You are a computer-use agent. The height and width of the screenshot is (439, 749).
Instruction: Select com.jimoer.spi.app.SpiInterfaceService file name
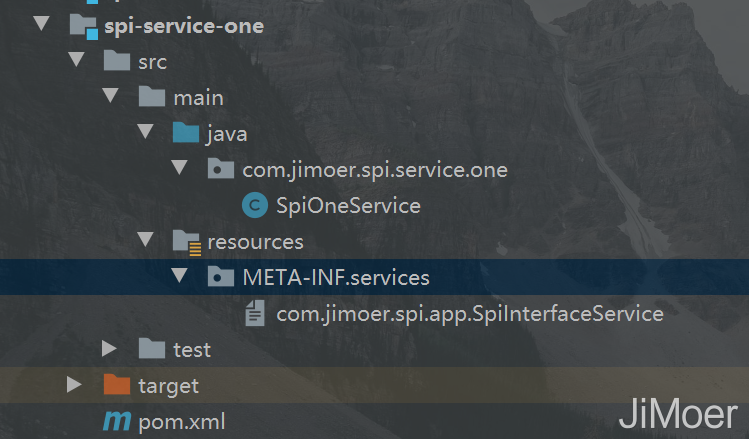[470, 314]
